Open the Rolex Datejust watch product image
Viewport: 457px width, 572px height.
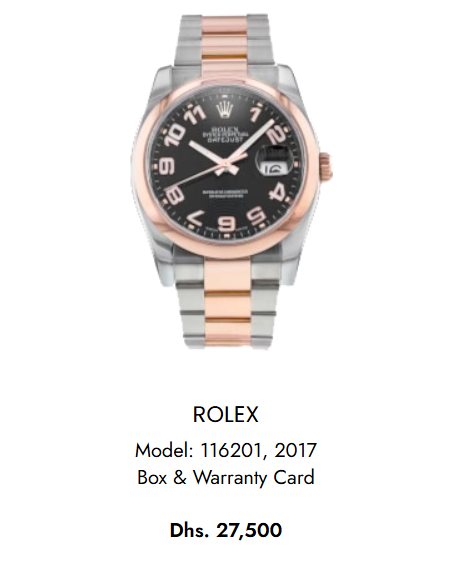[x=231, y=181]
